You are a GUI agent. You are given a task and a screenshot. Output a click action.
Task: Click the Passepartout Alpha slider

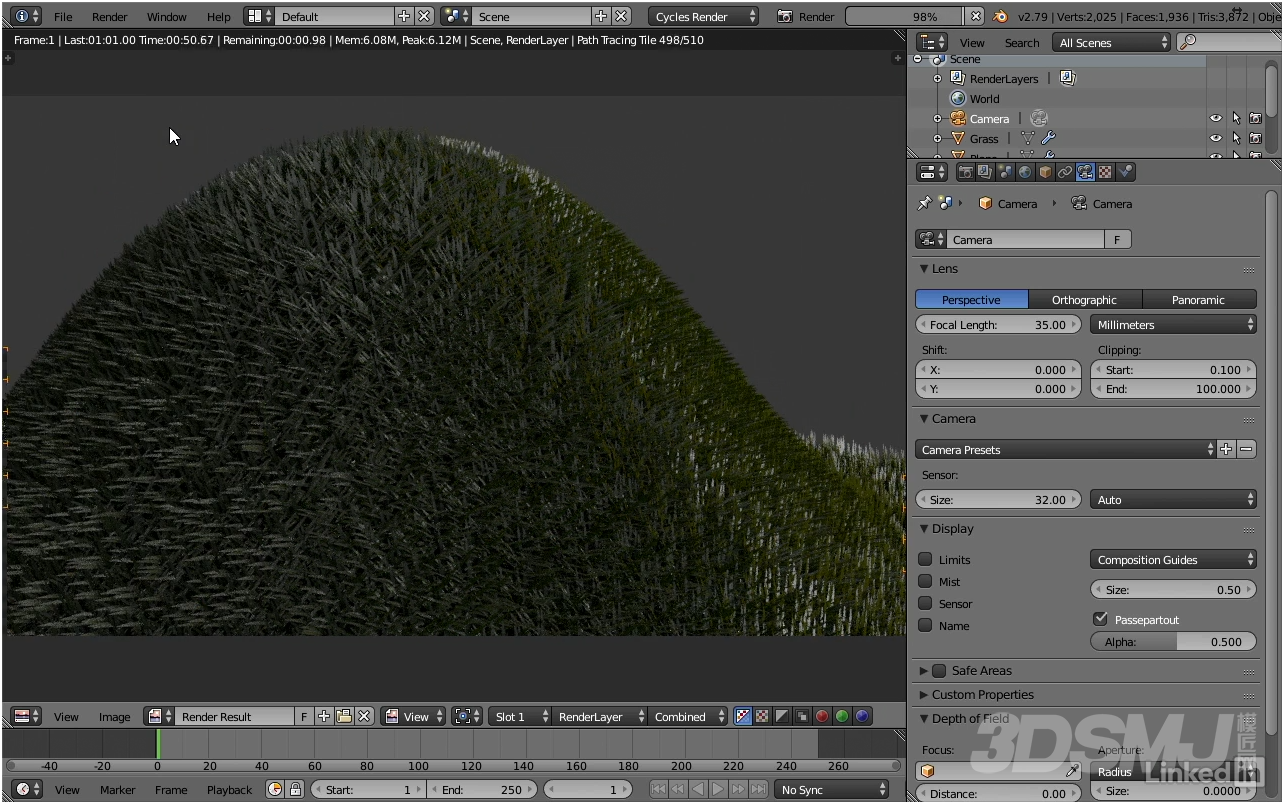coord(1173,641)
